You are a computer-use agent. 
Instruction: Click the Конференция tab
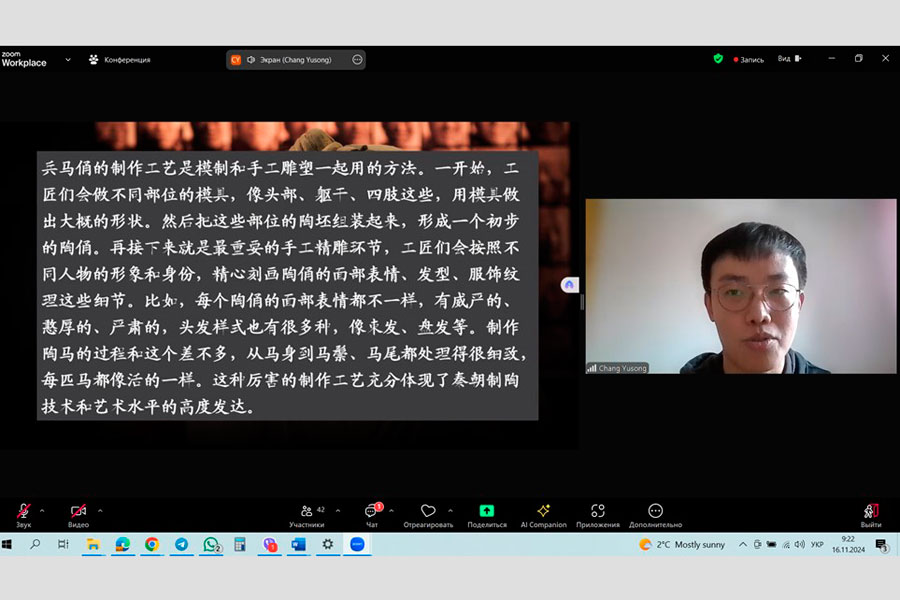click(x=119, y=60)
